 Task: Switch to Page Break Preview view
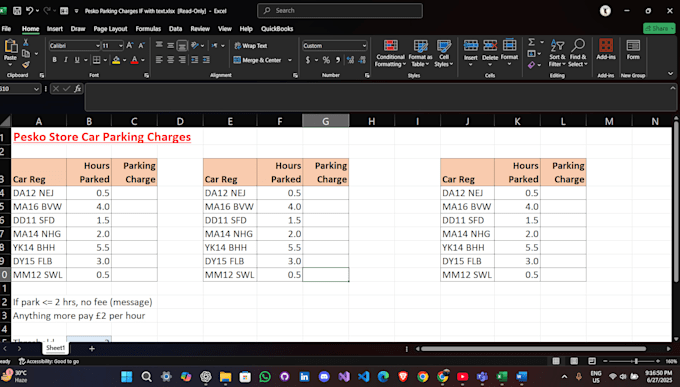(x=592, y=361)
